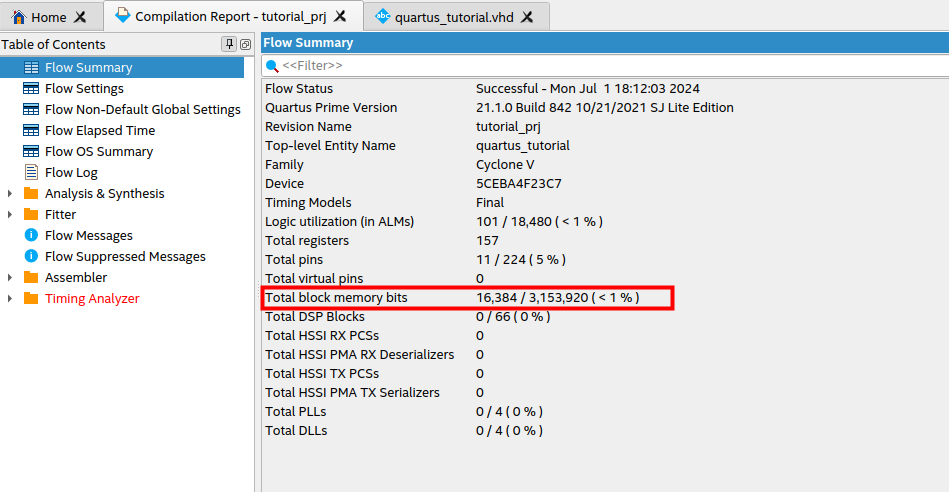Click the Timing Analyzer folder icon
This screenshot has width=949, height=492.
pos(31,298)
